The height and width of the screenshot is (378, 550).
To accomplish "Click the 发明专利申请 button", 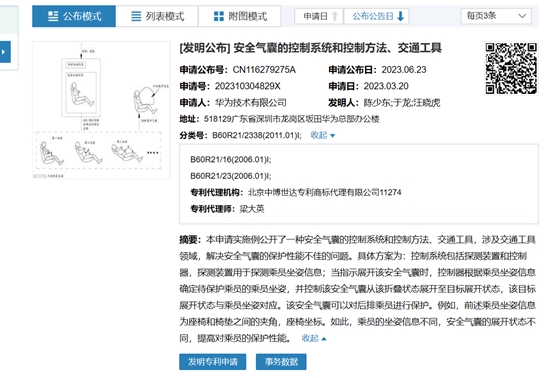I will click(213, 362).
